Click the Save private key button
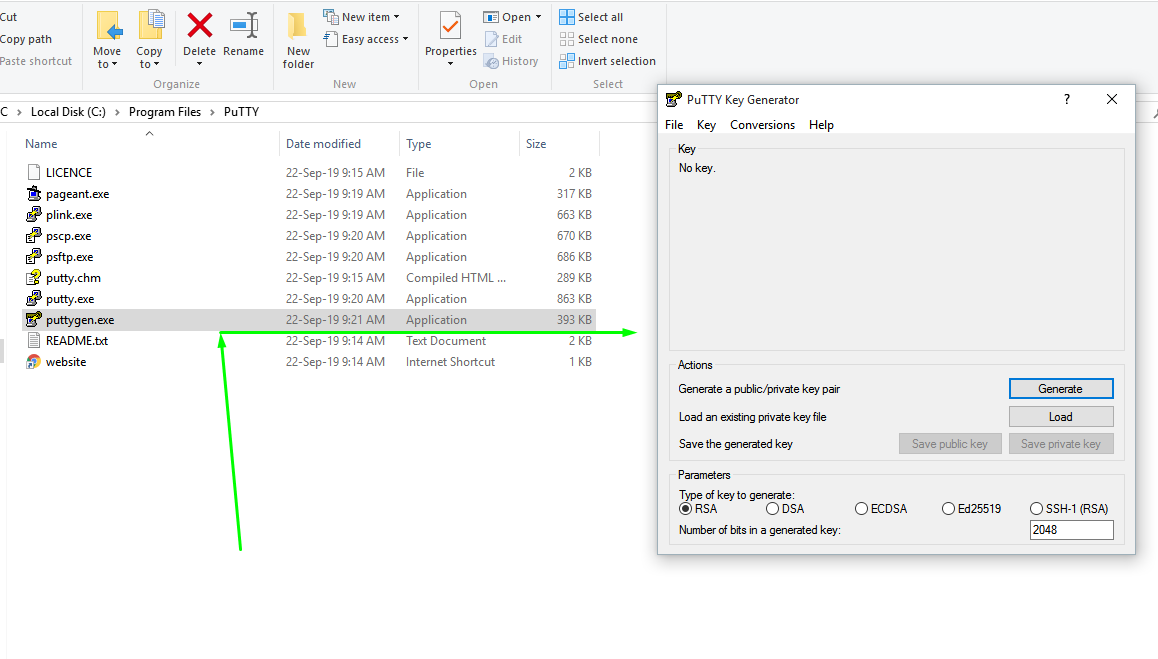The width and height of the screenshot is (1158, 659). [x=1061, y=444]
